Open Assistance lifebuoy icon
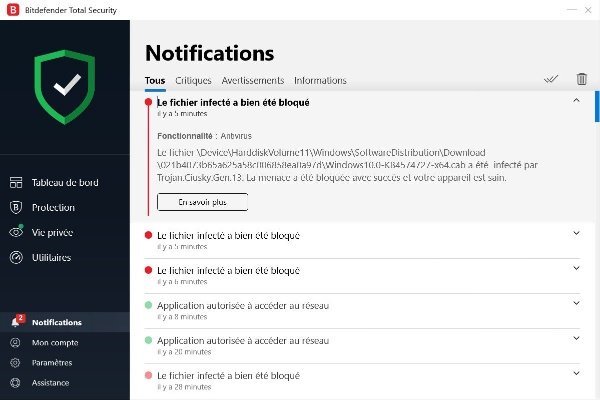The height and width of the screenshot is (400, 600). [x=15, y=382]
